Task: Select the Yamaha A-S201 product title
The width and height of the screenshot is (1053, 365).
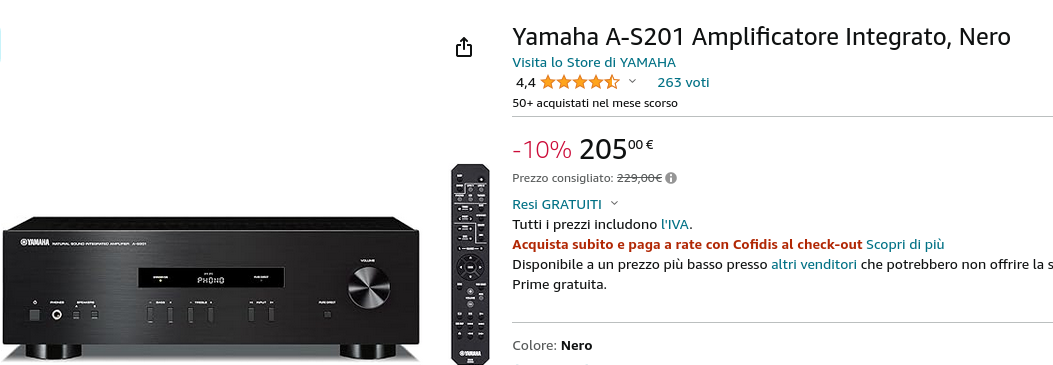Action: 761,36
